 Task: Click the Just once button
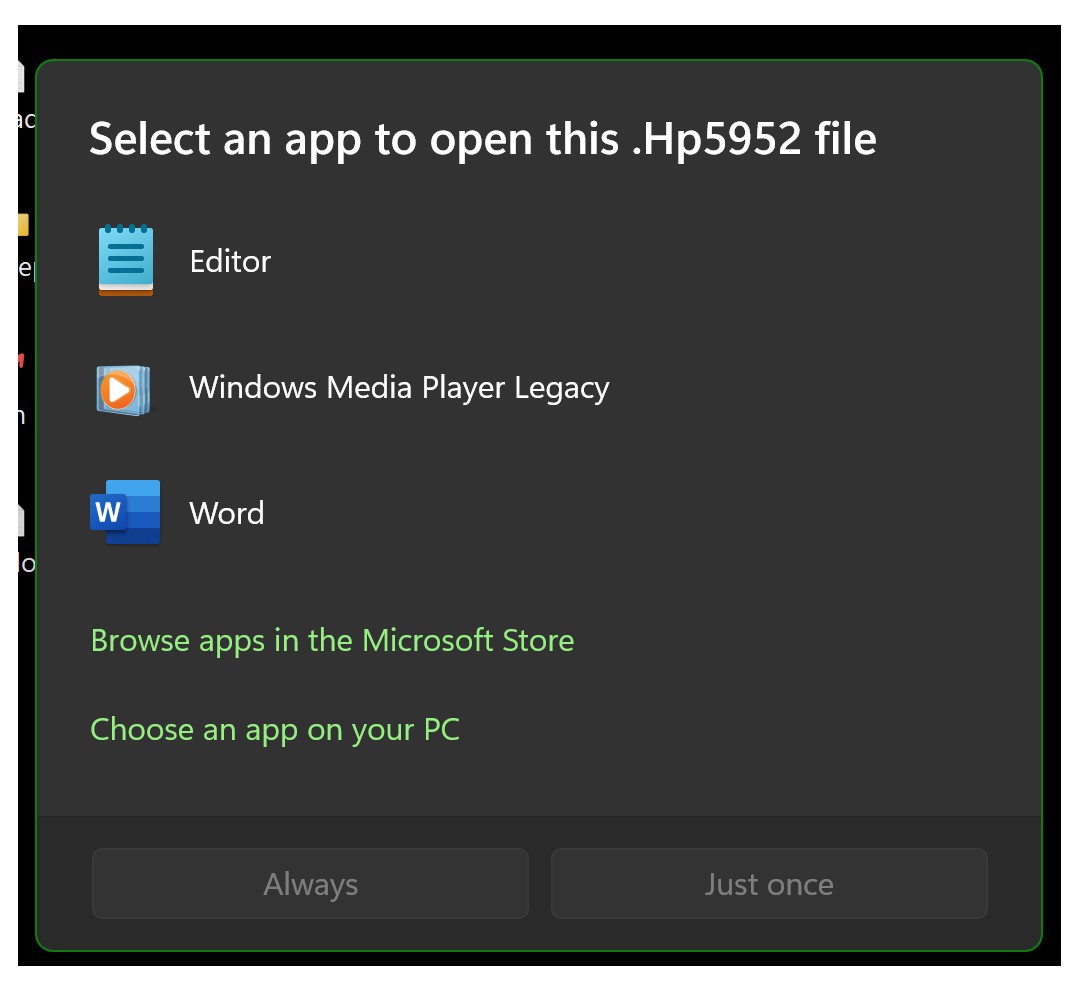(769, 884)
